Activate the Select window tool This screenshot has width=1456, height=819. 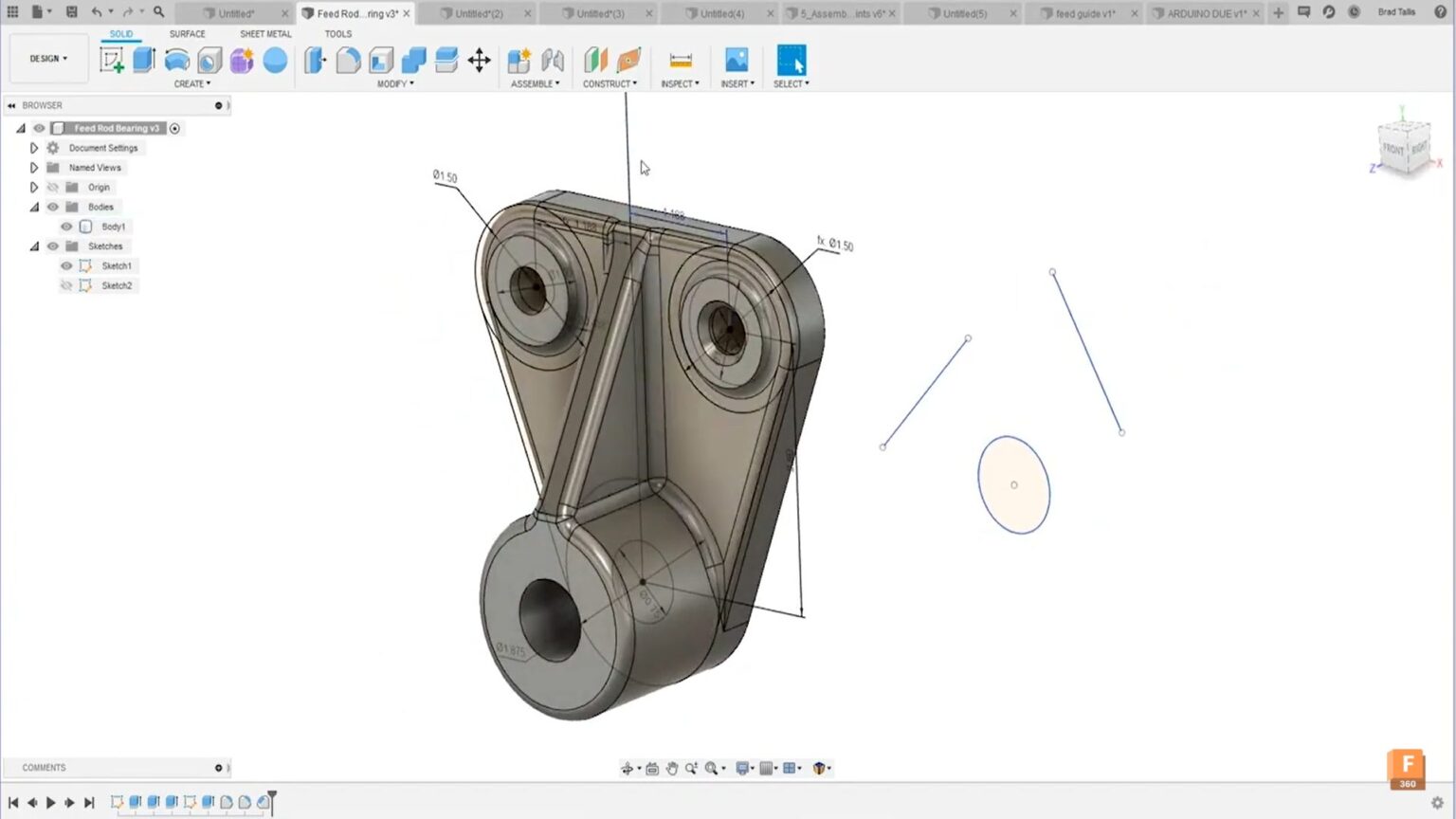791,59
